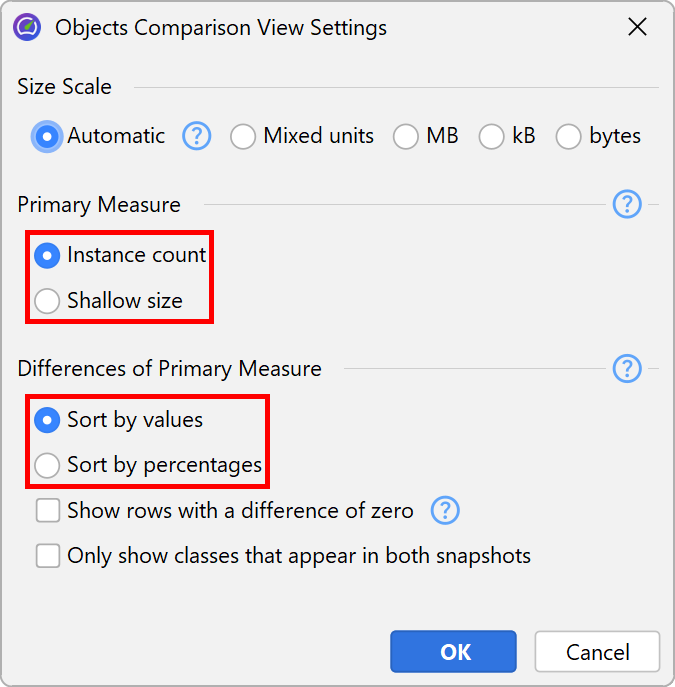Click help icon beside zero difference option
The width and height of the screenshot is (675, 687).
click(445, 511)
